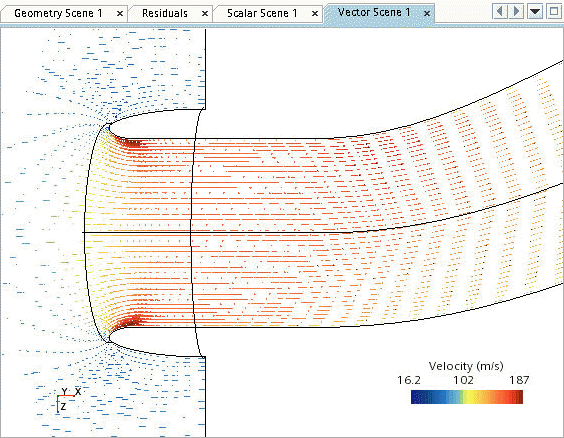Viewport: 564px width, 438px height.
Task: Click the scroll tabs right arrow icon
Action: coord(516,12)
